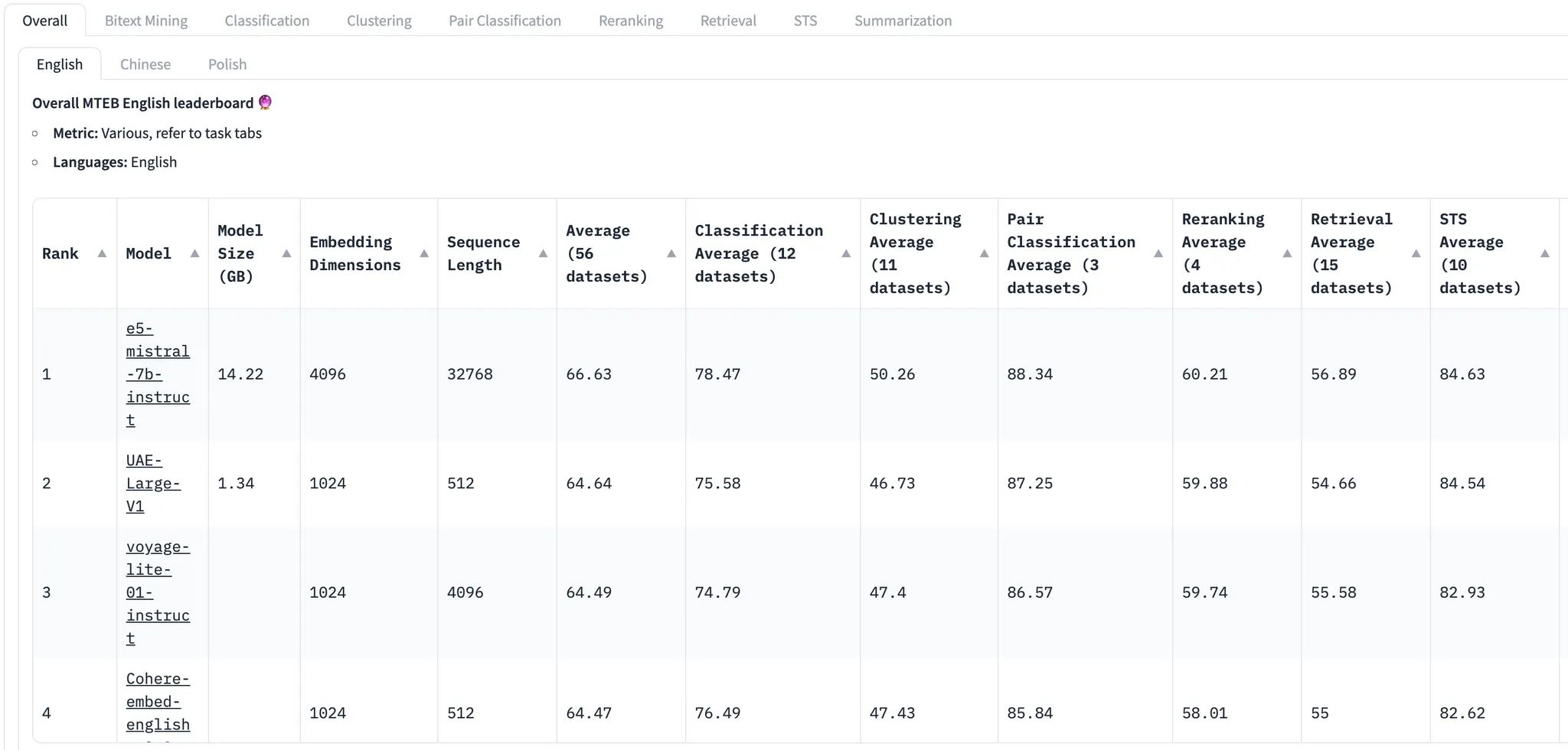Click Sequence Length sort triangle
The height and width of the screenshot is (750, 1568).
(x=543, y=253)
